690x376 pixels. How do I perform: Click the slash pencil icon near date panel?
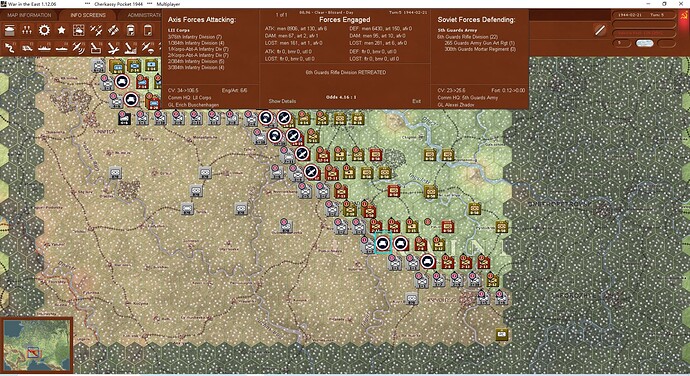click(599, 30)
